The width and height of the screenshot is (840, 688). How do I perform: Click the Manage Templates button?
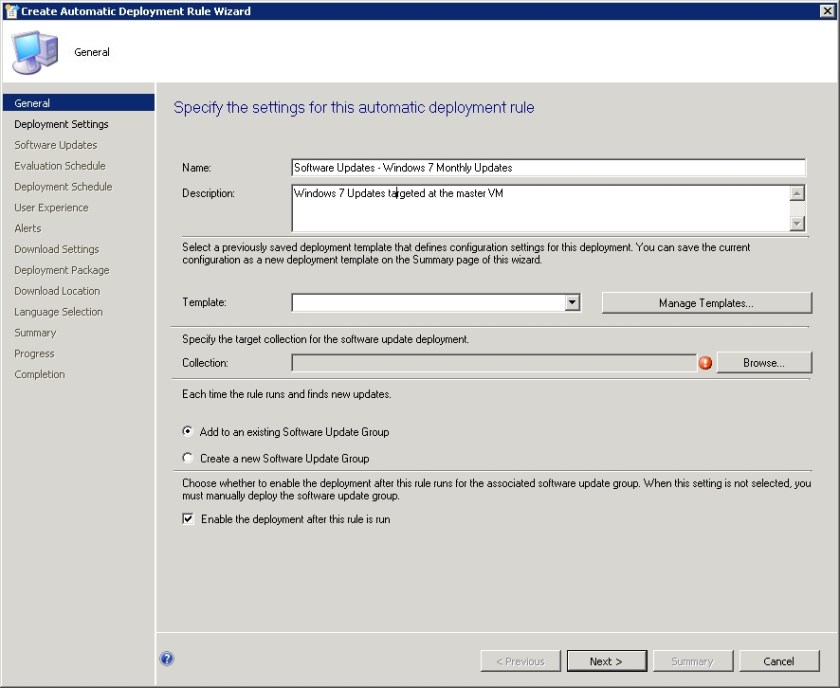(706, 302)
